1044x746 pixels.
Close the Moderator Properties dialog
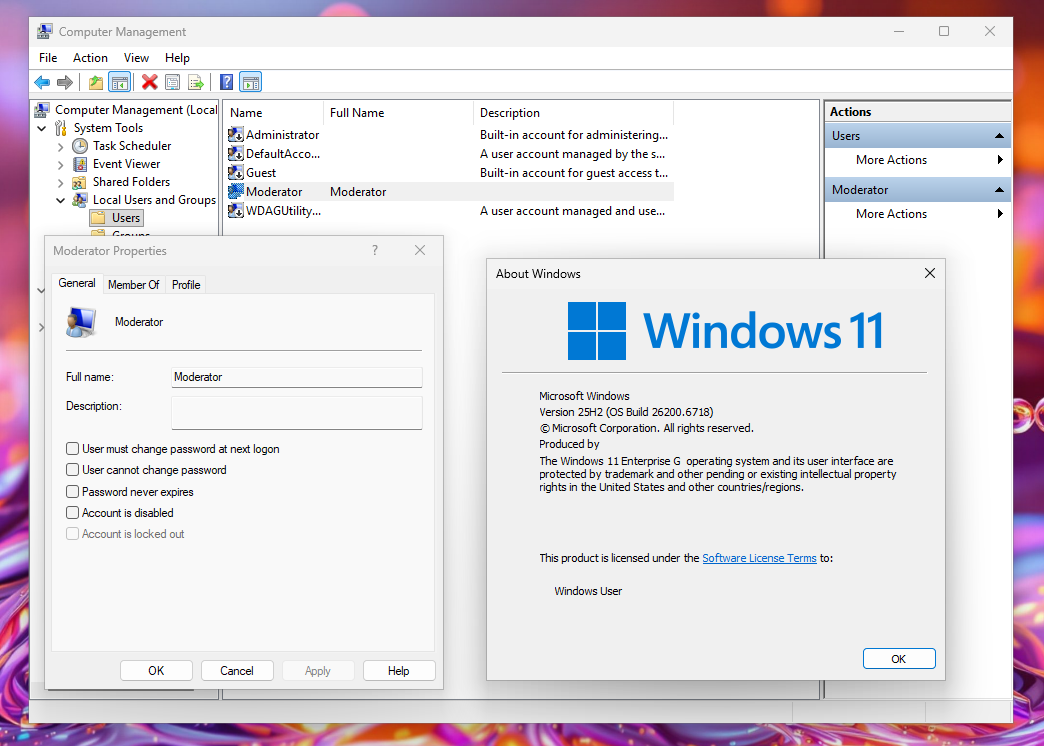coord(420,250)
